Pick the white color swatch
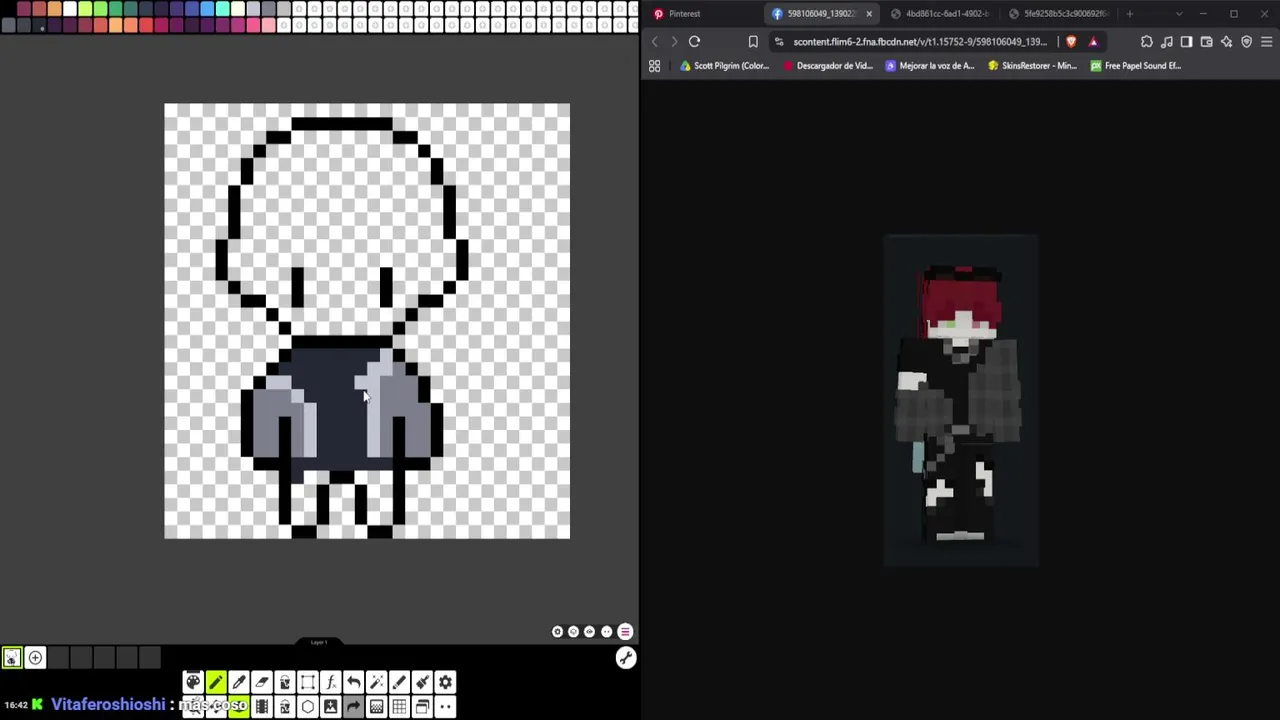The height and width of the screenshot is (720, 1280). pos(70,9)
